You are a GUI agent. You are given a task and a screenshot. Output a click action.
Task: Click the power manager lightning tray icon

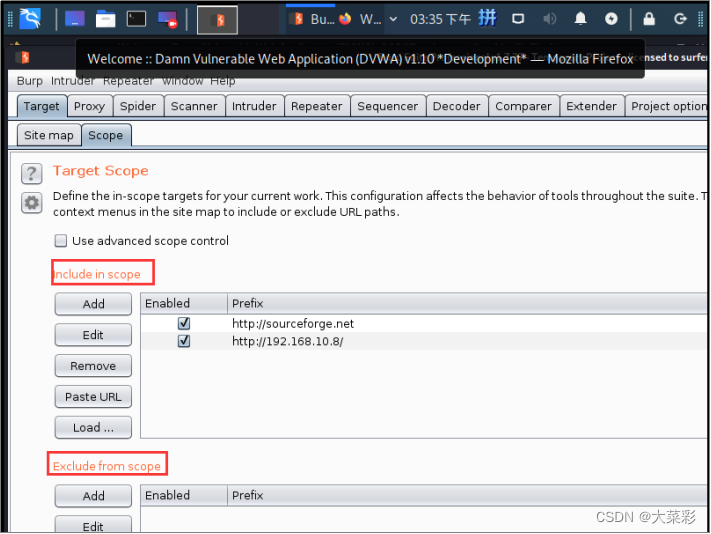[611, 19]
